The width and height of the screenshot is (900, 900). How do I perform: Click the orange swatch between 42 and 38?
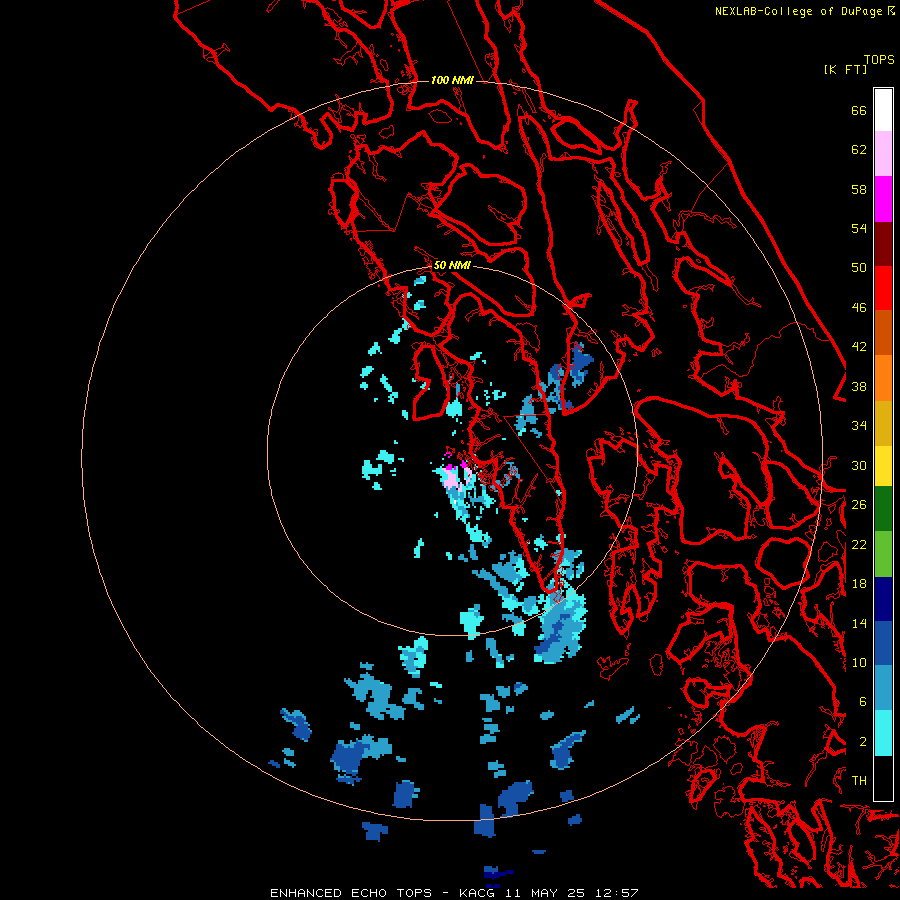[x=883, y=378]
